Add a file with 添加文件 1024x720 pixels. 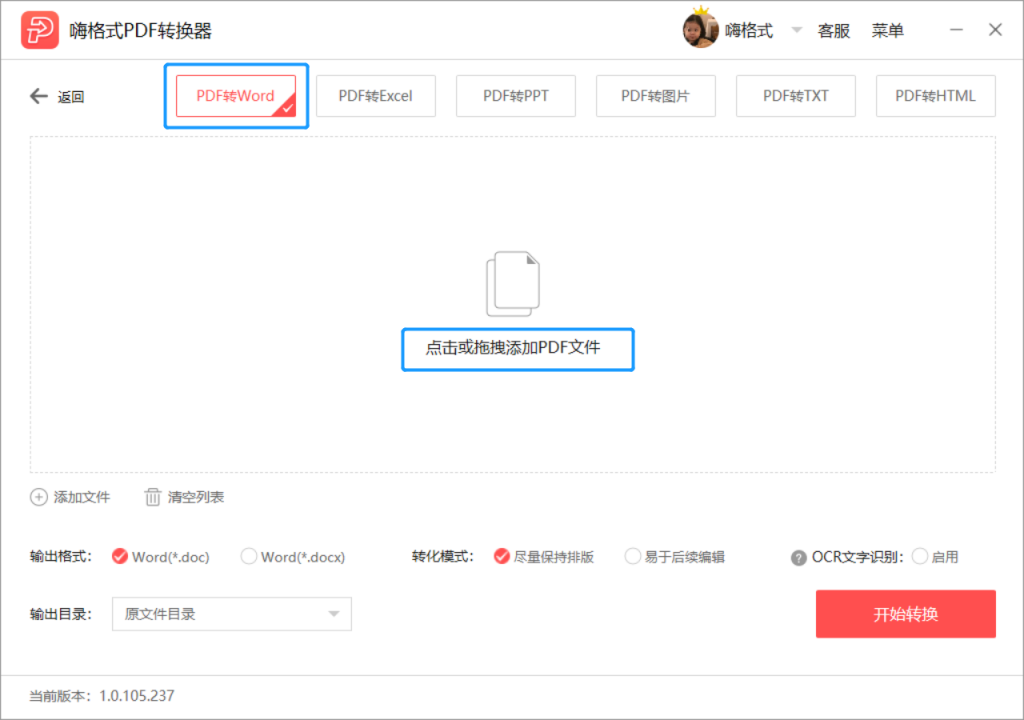pyautogui.click(x=70, y=497)
